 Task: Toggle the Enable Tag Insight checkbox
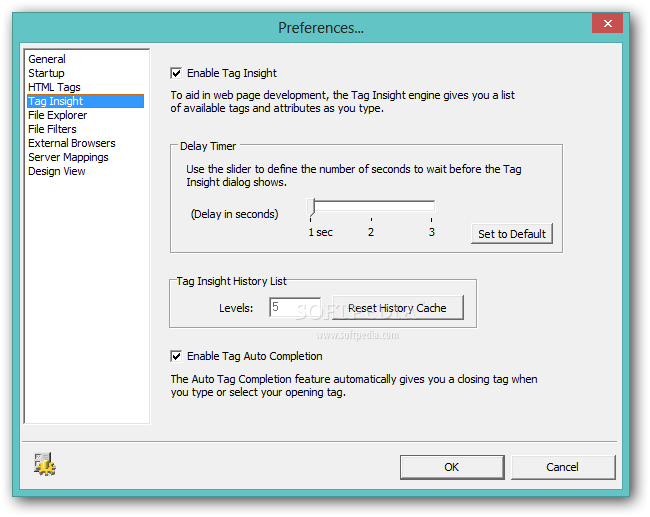pyautogui.click(x=176, y=73)
